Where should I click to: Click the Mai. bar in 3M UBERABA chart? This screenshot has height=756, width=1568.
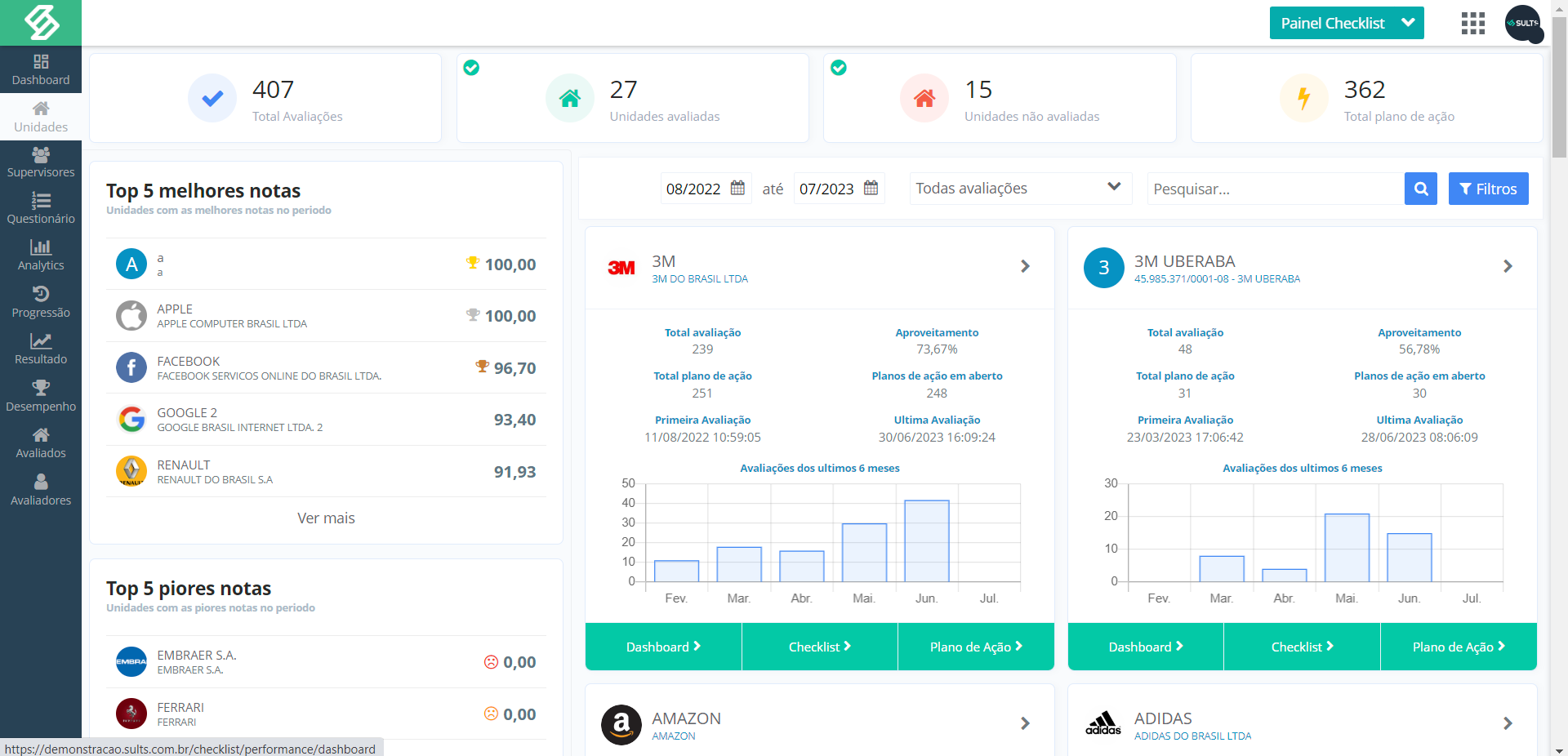coord(1347,548)
